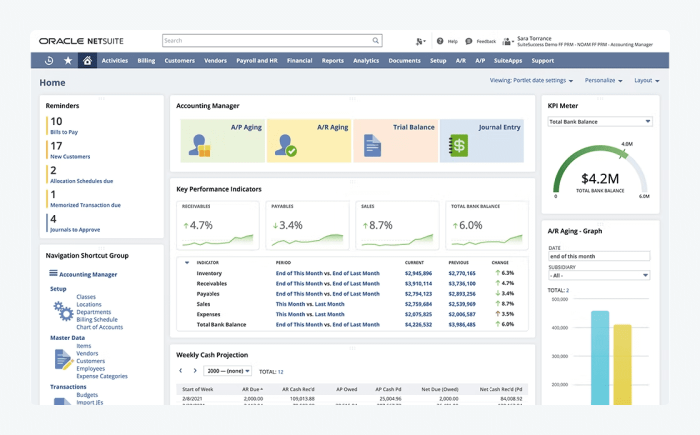This screenshot has width=700, height=435.
Task: Go to previous Weekly Cash Projection page
Action: click(x=181, y=371)
